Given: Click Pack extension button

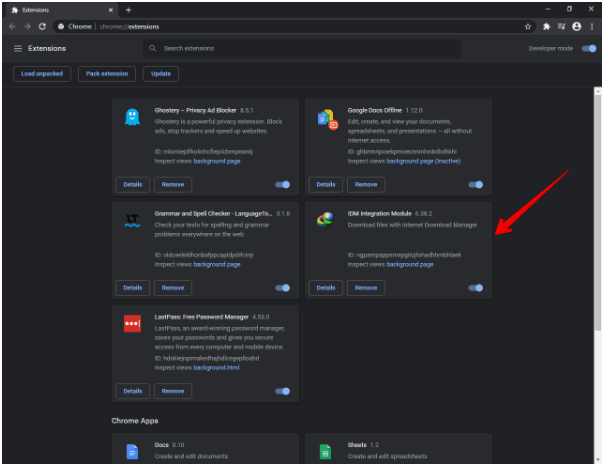Looking at the screenshot, I should click(x=107, y=74).
